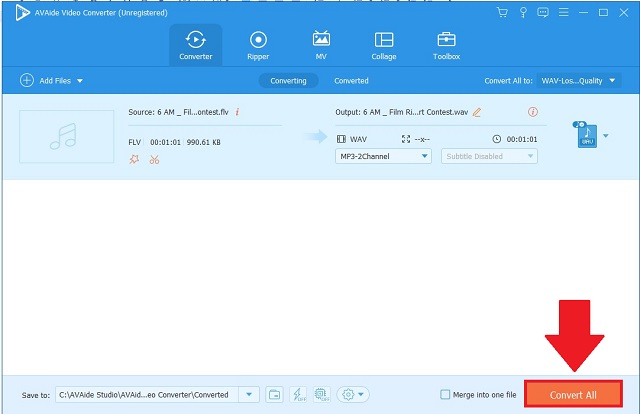
Task: Open the Converter tab
Action: tap(196, 45)
